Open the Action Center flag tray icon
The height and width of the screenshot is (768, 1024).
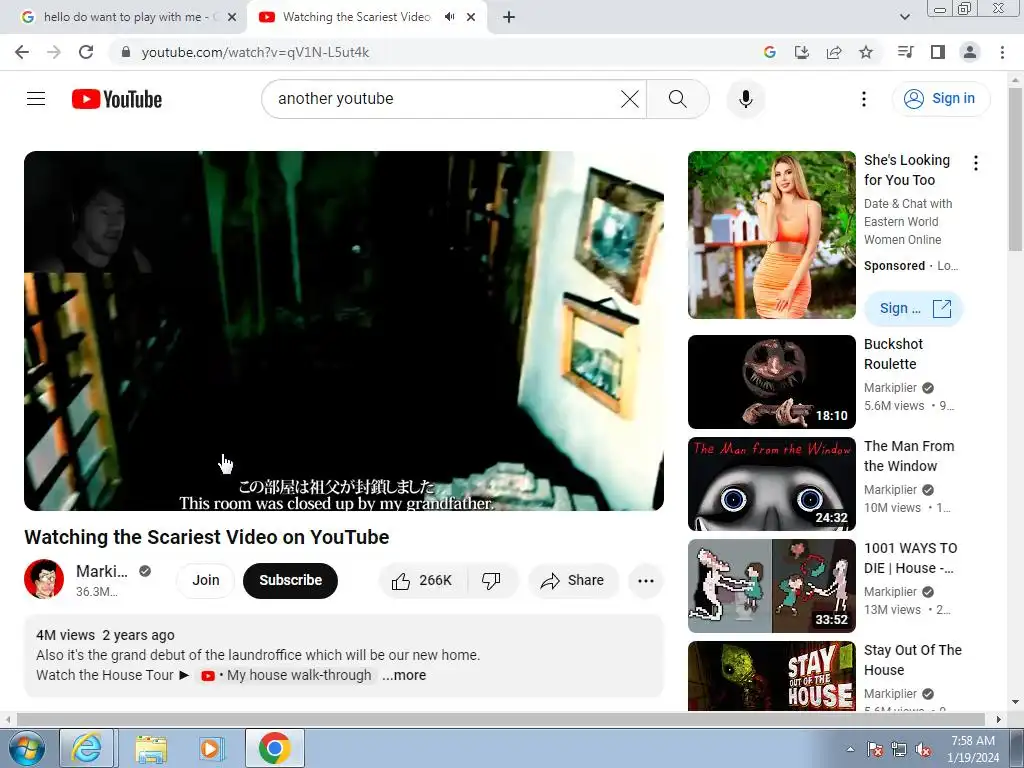pos(874,750)
